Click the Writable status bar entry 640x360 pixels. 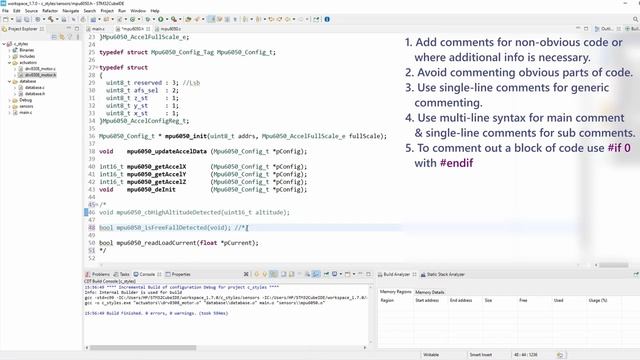[x=431, y=355]
